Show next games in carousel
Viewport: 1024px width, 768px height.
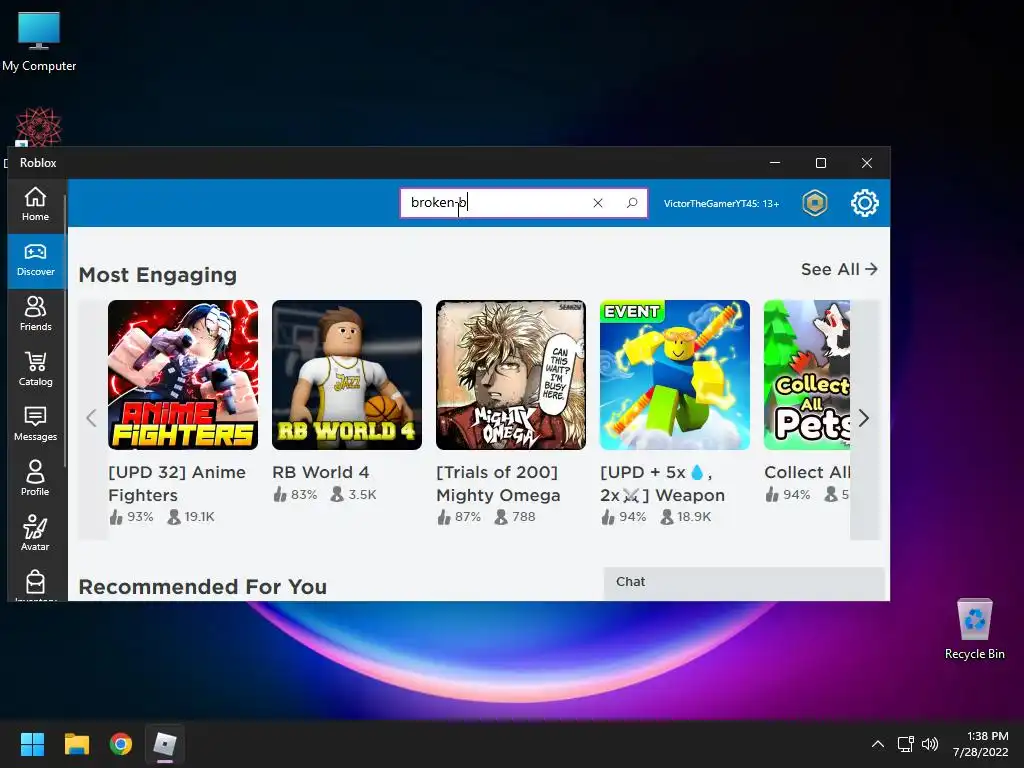(864, 418)
